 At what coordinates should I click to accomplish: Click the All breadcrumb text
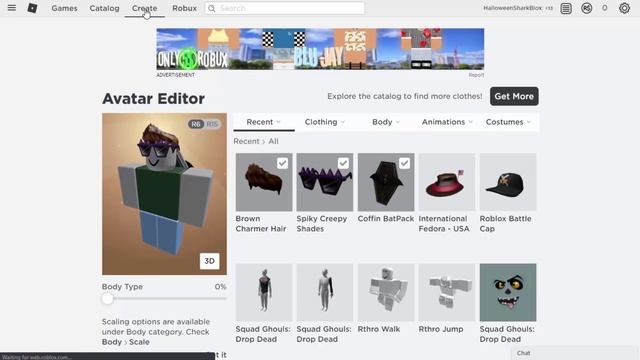273,141
